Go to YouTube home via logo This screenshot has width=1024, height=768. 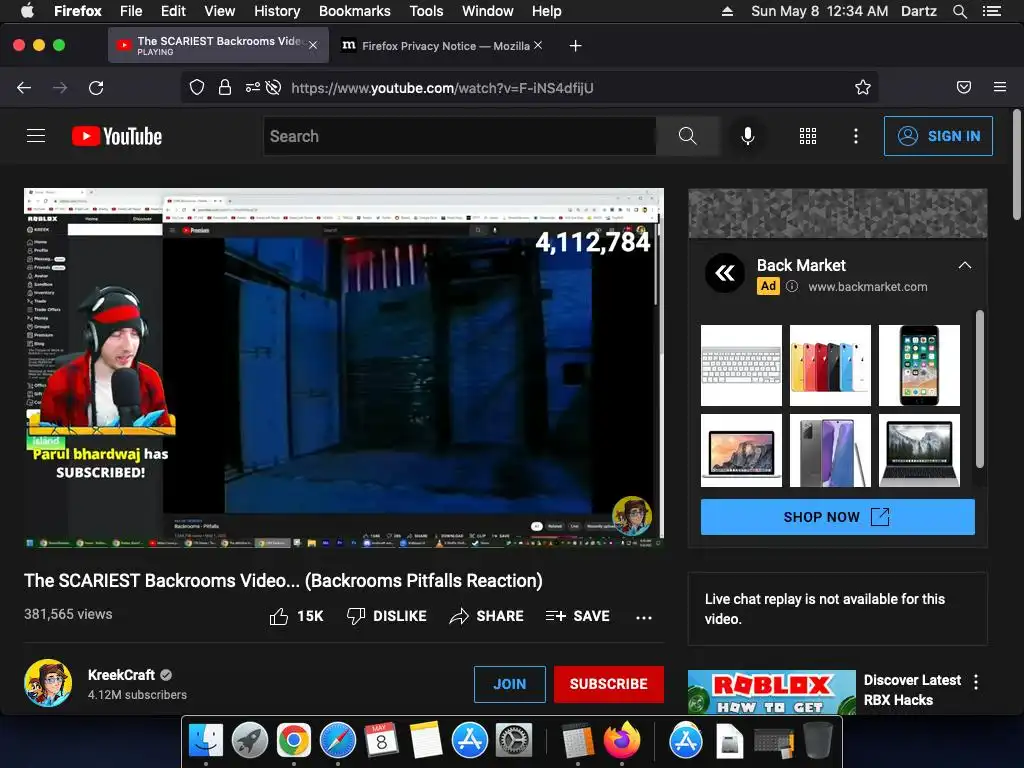(x=117, y=136)
